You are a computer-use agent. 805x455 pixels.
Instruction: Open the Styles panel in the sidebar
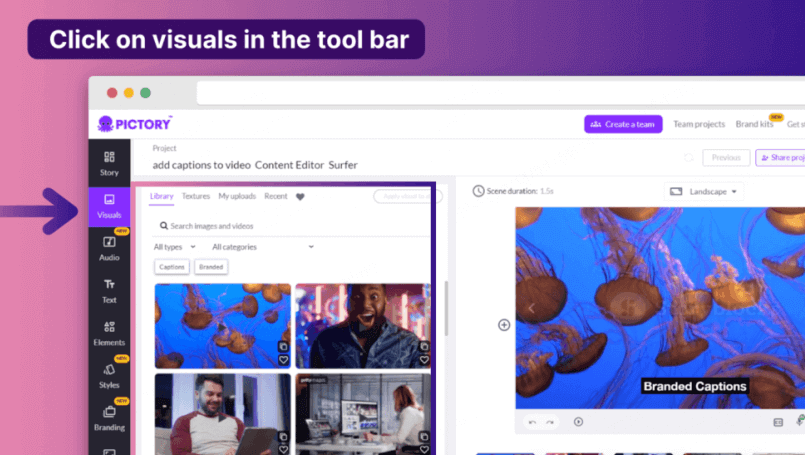pyautogui.click(x=109, y=376)
